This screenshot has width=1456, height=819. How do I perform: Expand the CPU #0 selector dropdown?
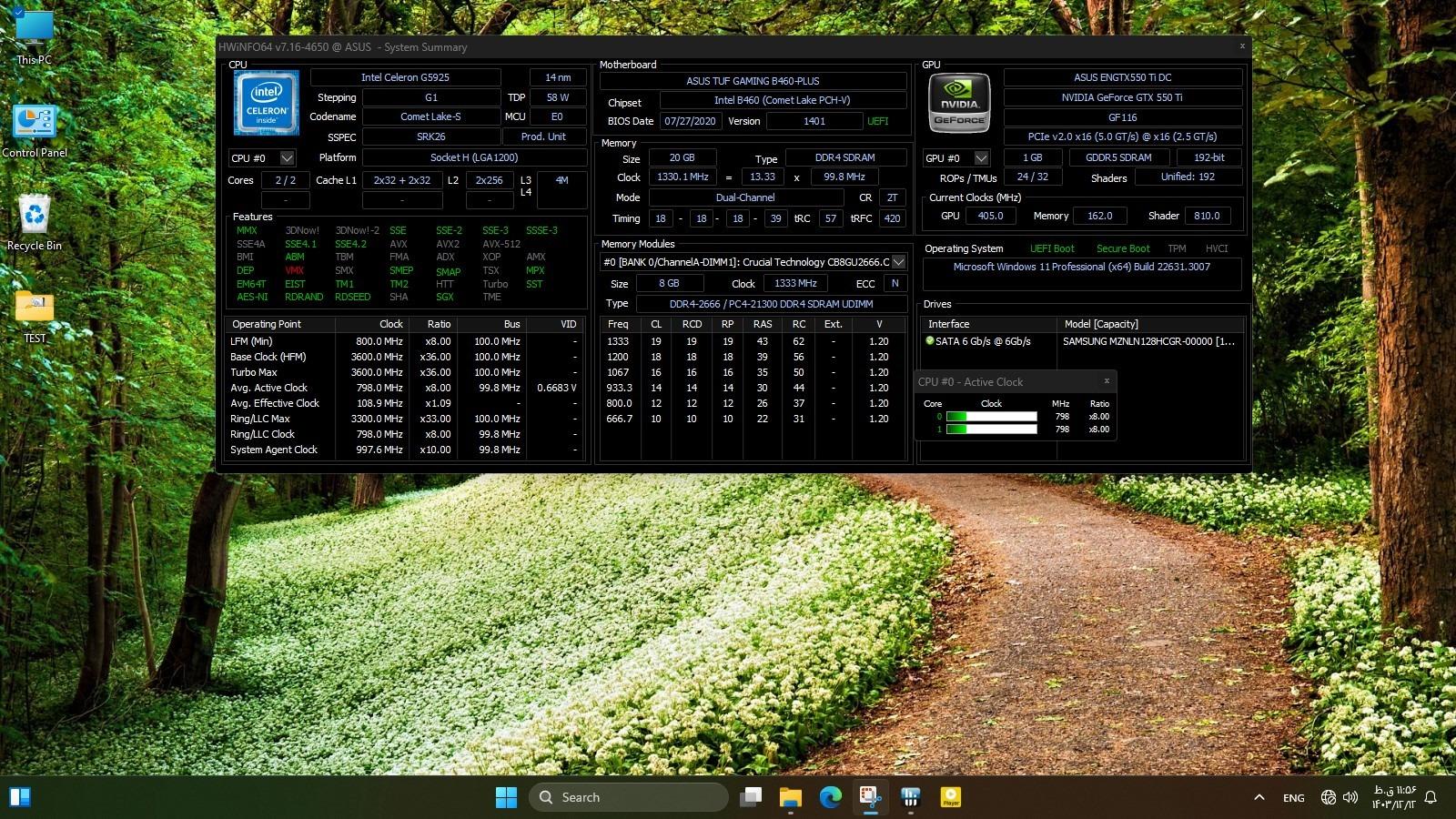(287, 158)
